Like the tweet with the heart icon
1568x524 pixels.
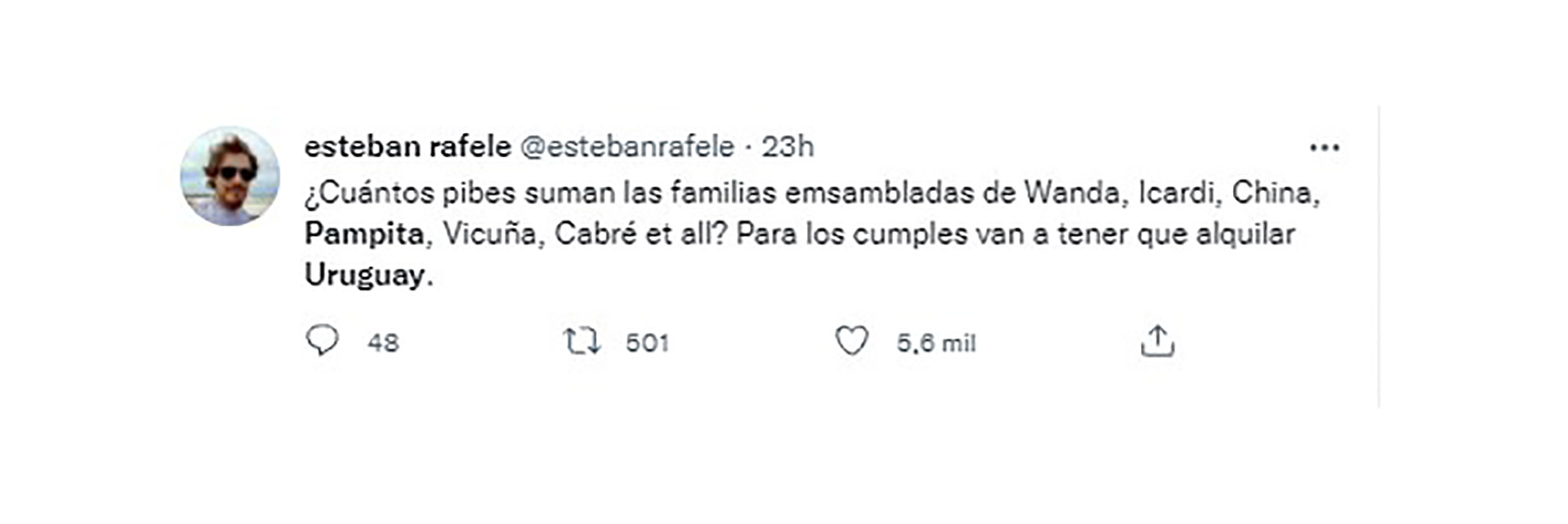[851, 341]
